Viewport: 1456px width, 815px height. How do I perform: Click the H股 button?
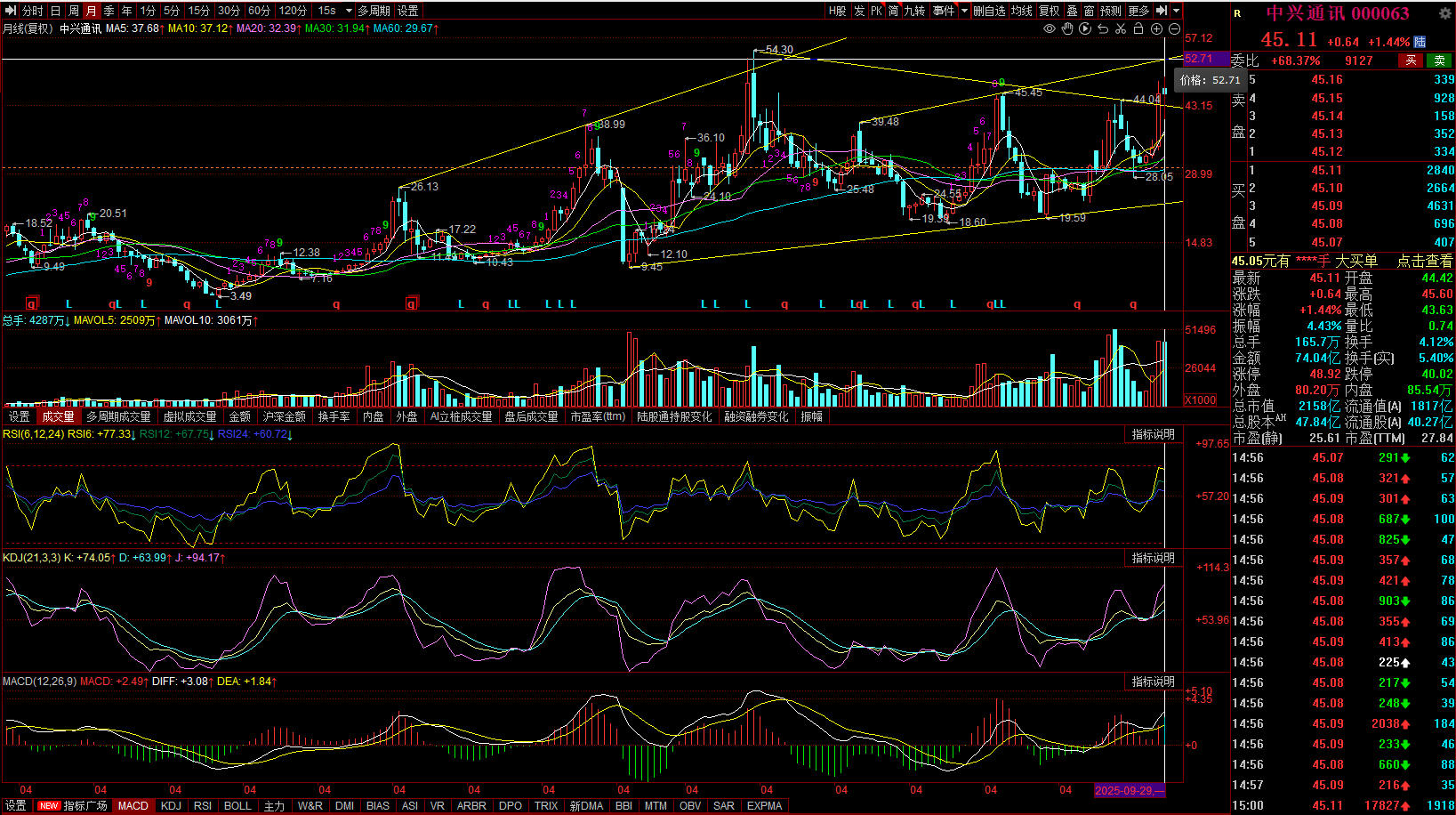click(837, 11)
